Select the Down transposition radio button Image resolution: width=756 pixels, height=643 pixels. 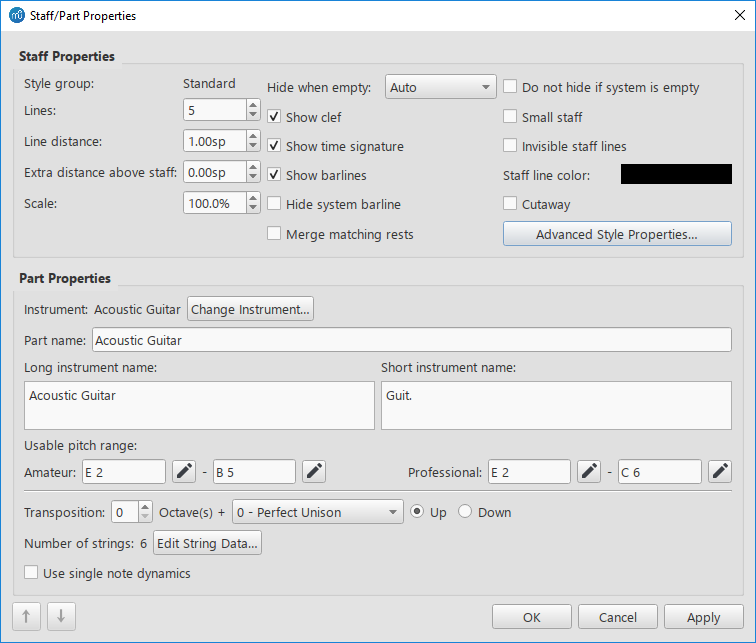click(465, 512)
